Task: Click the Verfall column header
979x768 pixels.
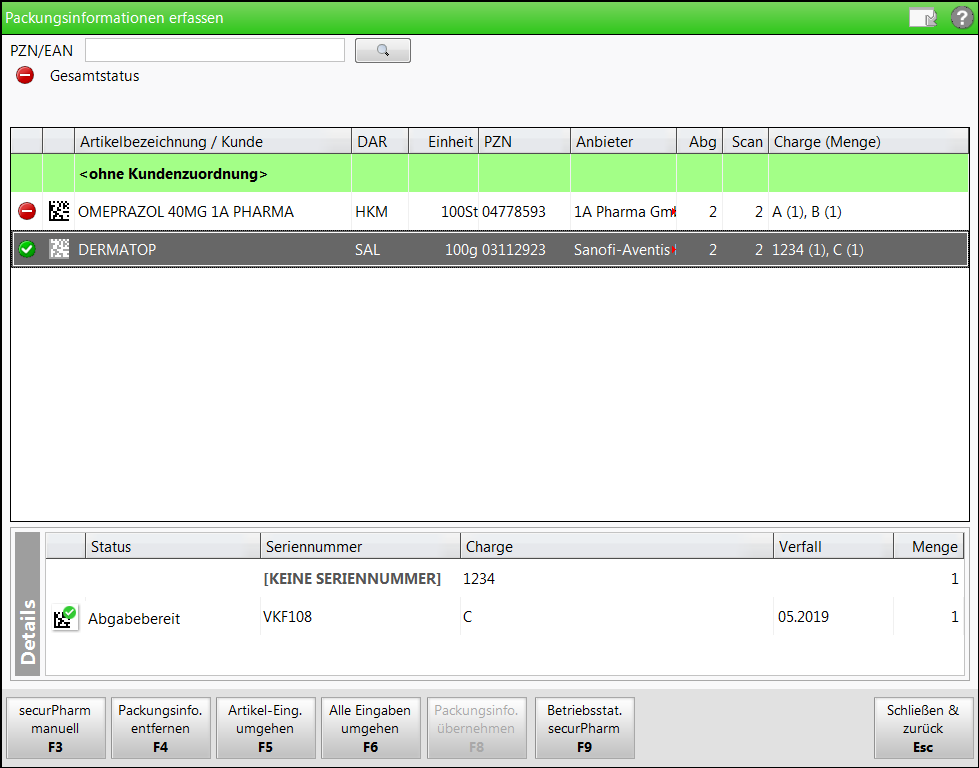Action: click(x=834, y=546)
